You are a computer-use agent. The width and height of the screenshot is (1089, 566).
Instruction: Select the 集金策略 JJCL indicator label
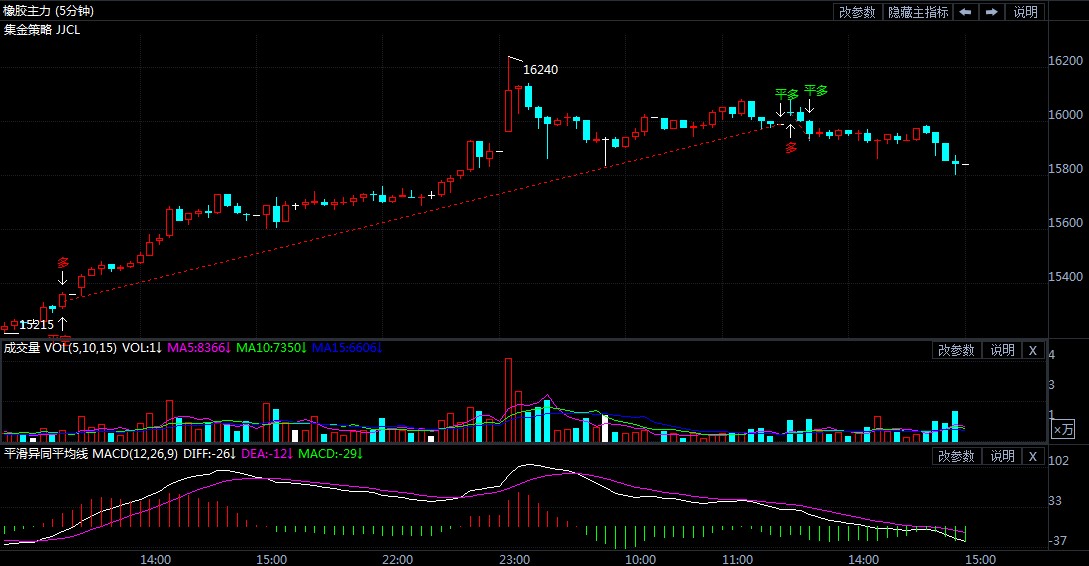(42, 30)
